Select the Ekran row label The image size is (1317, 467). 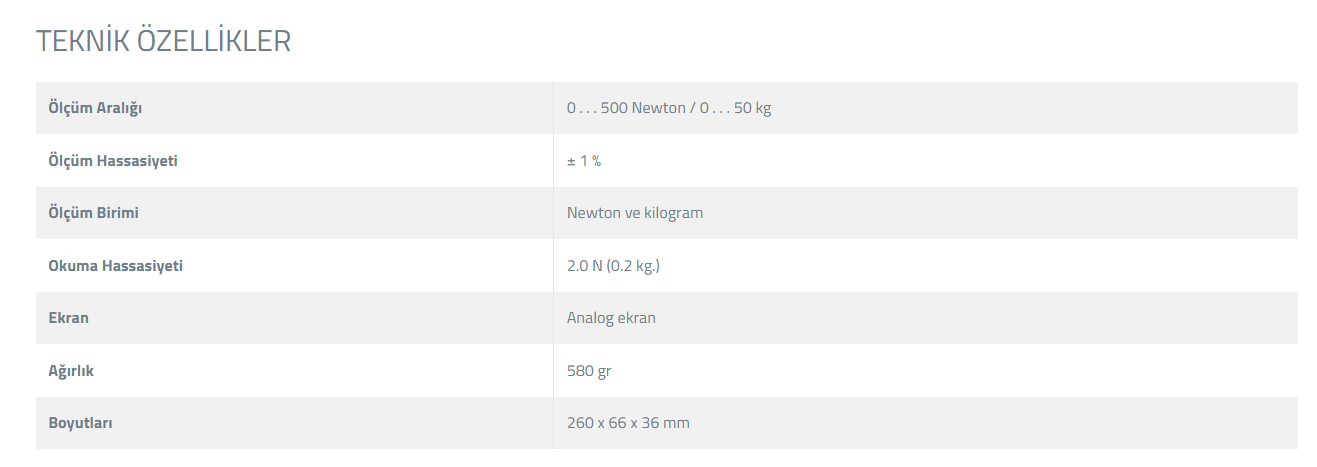[68, 318]
